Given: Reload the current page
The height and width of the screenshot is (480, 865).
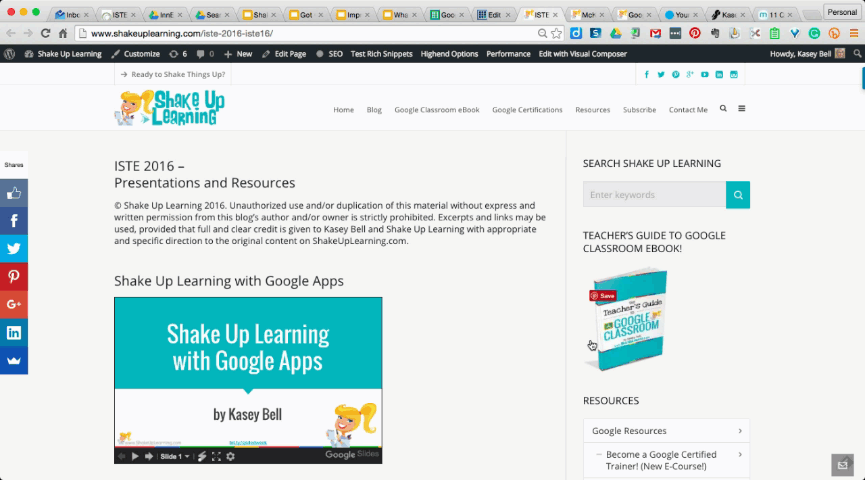Looking at the screenshot, I should pos(45,34).
